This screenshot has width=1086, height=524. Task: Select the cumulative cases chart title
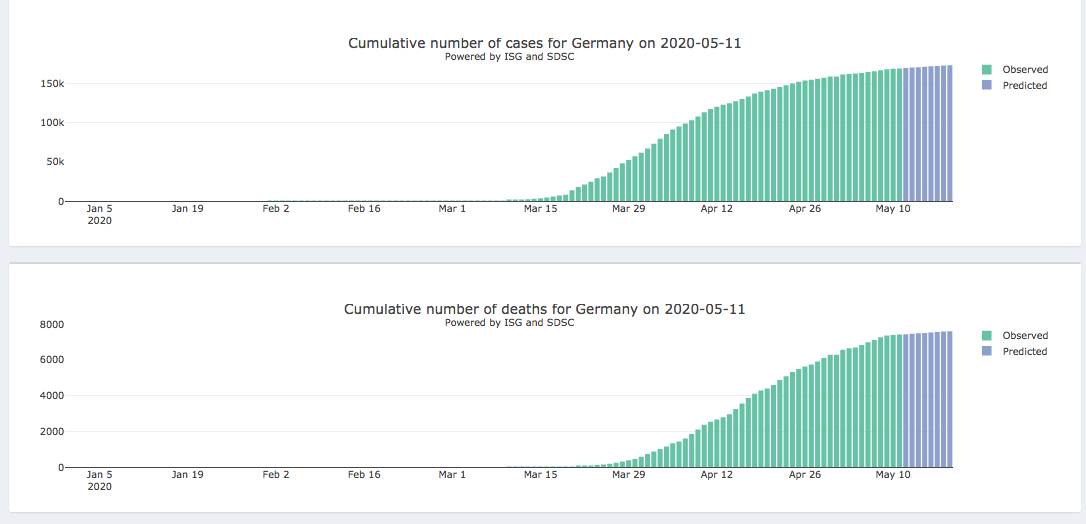coord(544,43)
